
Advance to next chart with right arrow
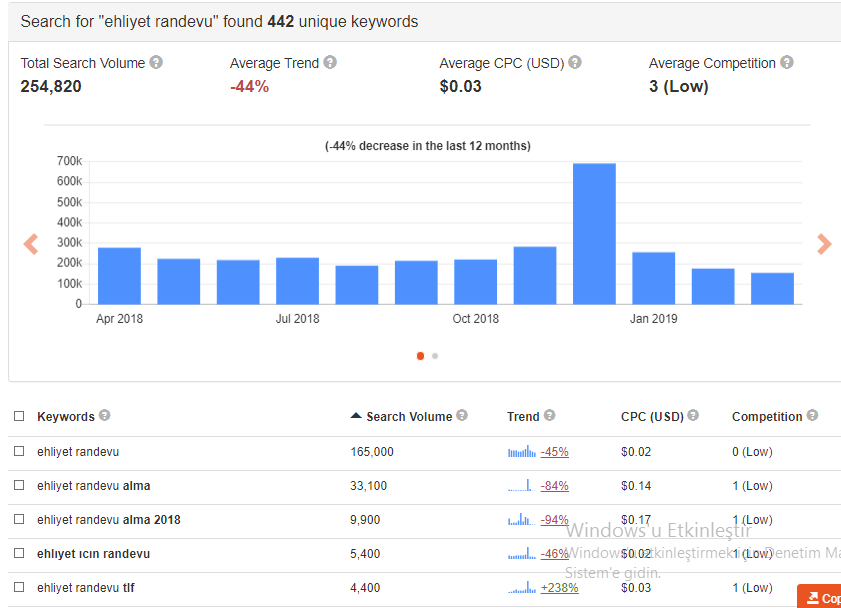tap(824, 244)
